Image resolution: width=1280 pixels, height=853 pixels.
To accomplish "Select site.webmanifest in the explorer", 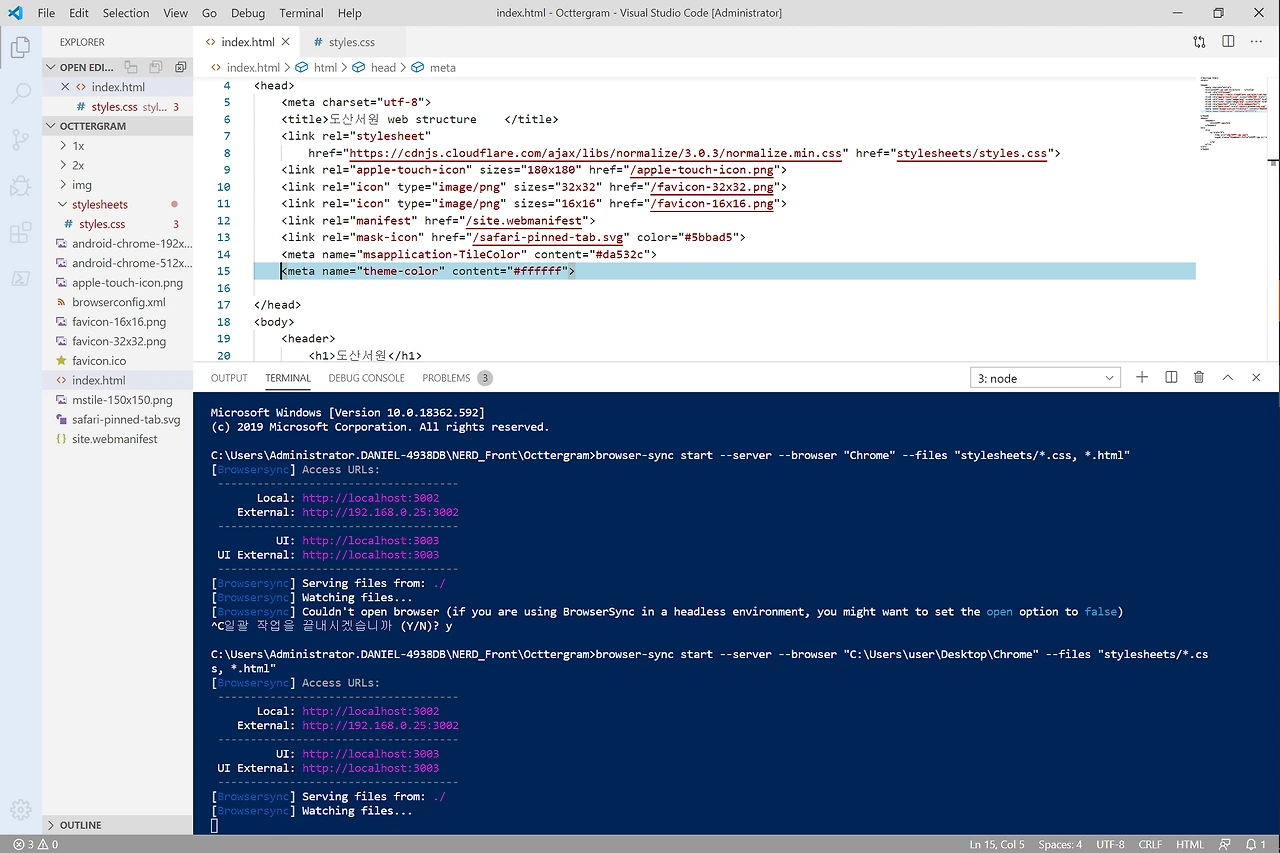I will click(x=117, y=439).
